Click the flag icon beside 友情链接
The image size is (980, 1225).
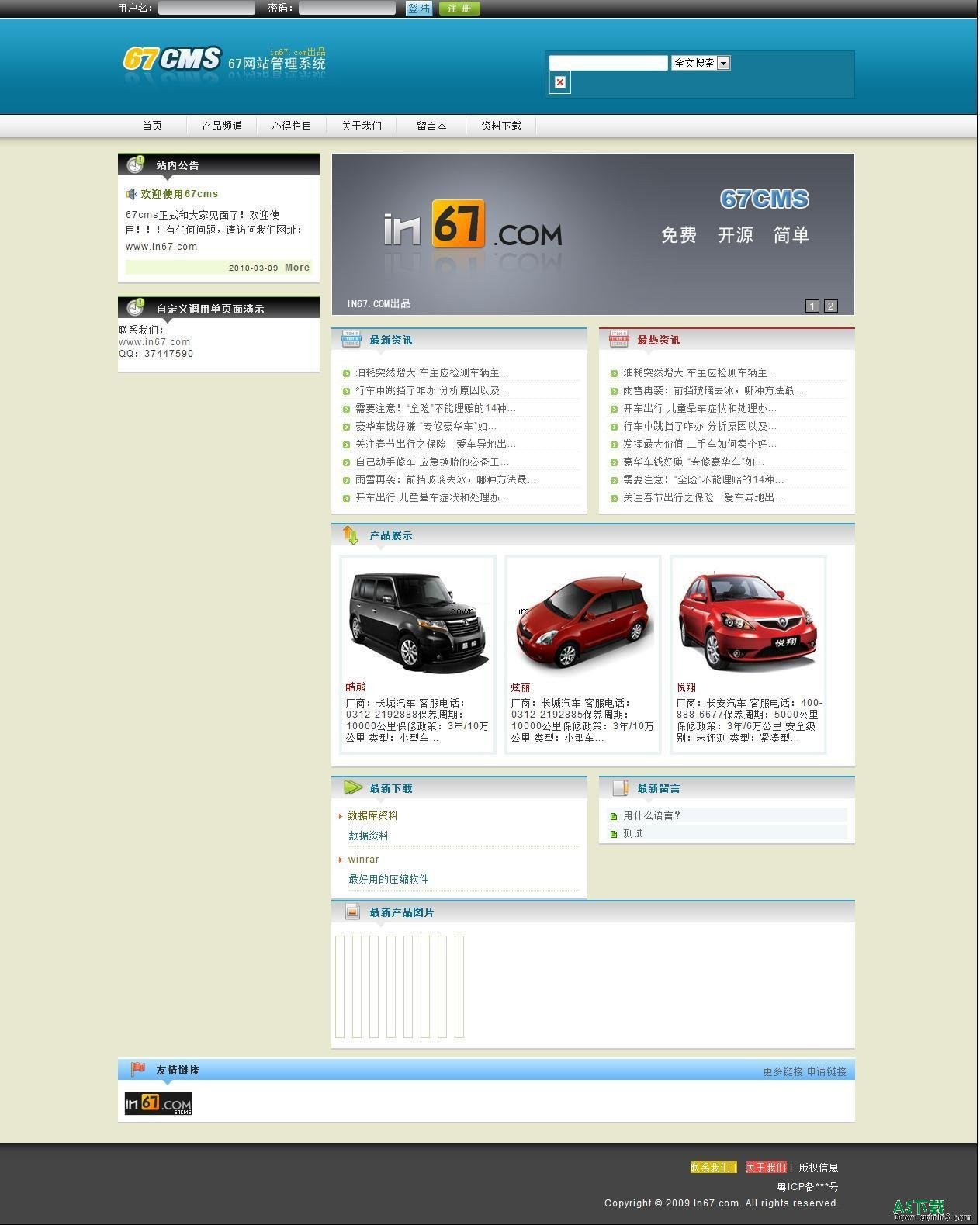(137, 1069)
